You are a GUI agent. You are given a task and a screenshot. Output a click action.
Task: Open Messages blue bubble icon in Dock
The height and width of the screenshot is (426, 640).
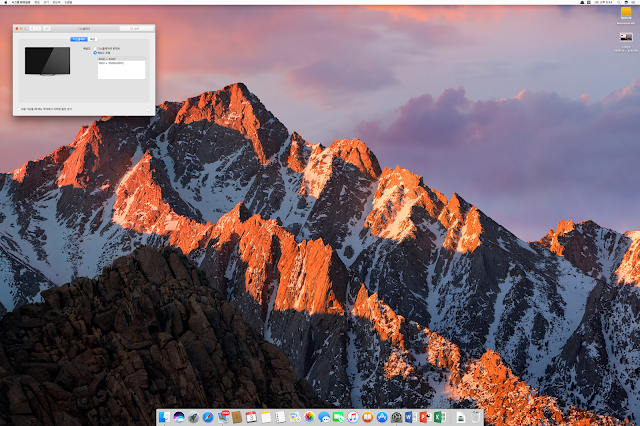point(324,417)
